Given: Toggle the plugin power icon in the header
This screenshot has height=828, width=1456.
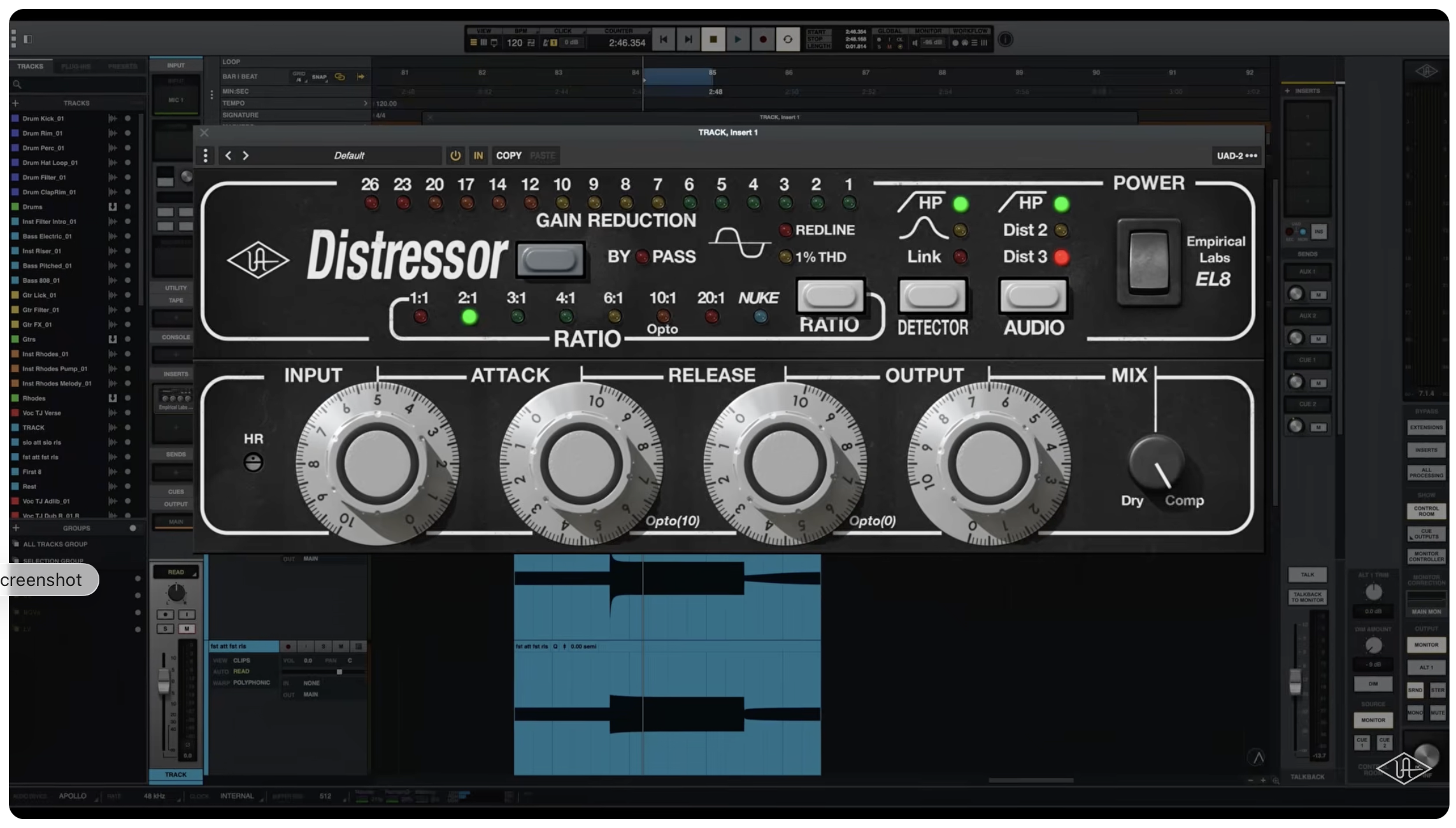Looking at the screenshot, I should click(455, 155).
